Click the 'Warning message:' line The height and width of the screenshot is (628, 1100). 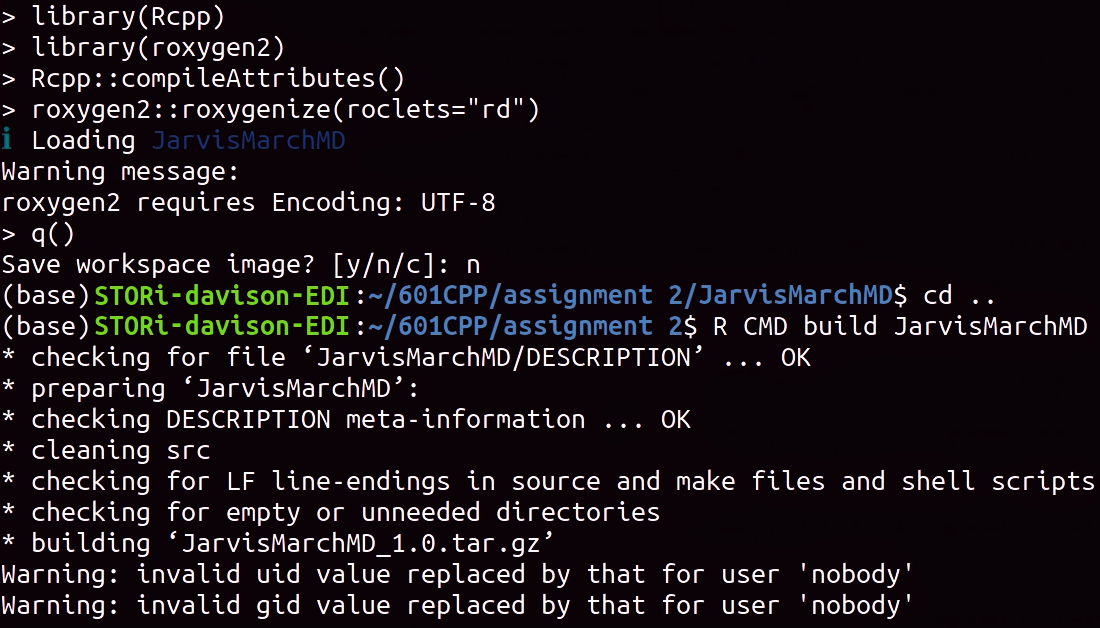(120, 171)
